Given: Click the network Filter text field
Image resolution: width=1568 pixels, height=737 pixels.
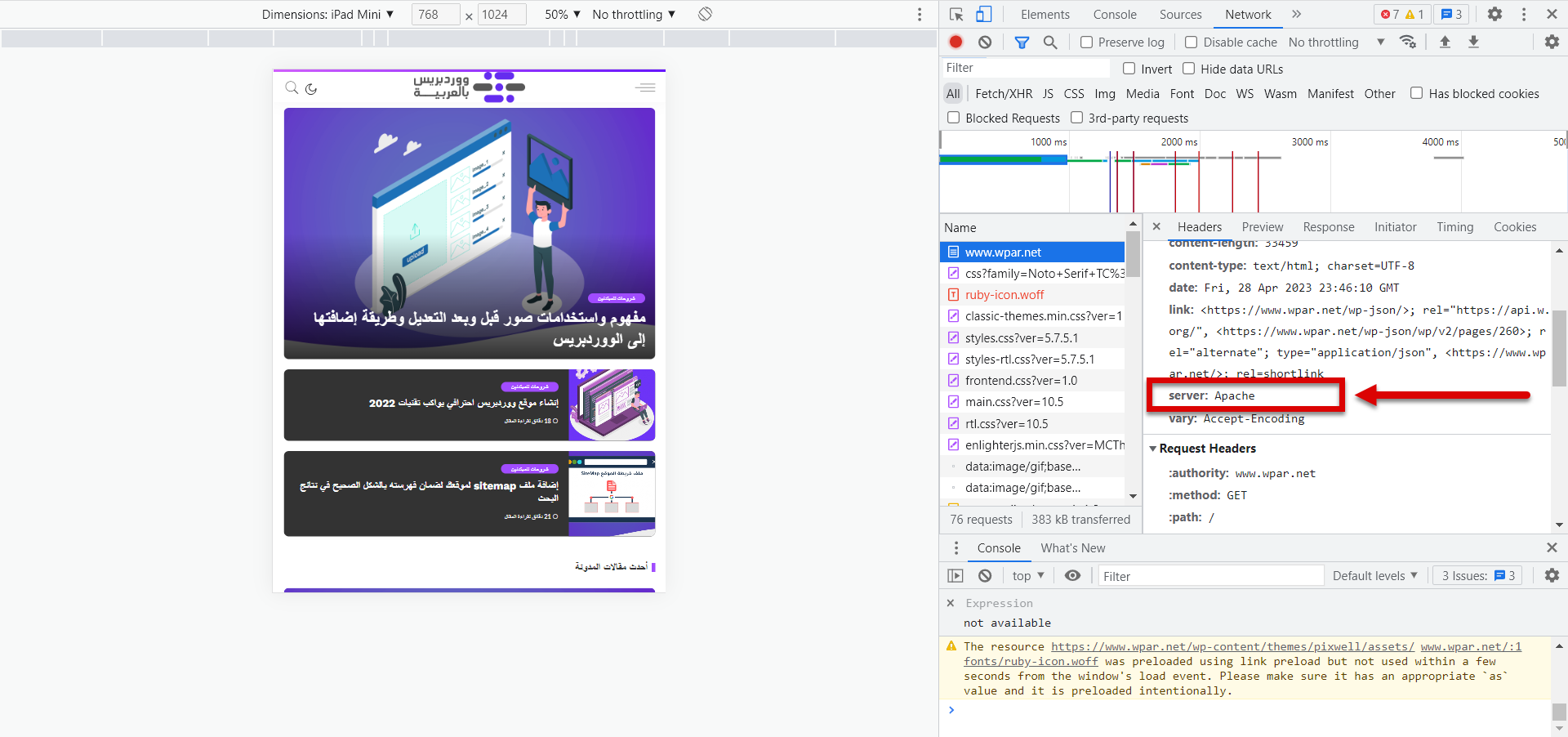Looking at the screenshot, I should click(1026, 68).
